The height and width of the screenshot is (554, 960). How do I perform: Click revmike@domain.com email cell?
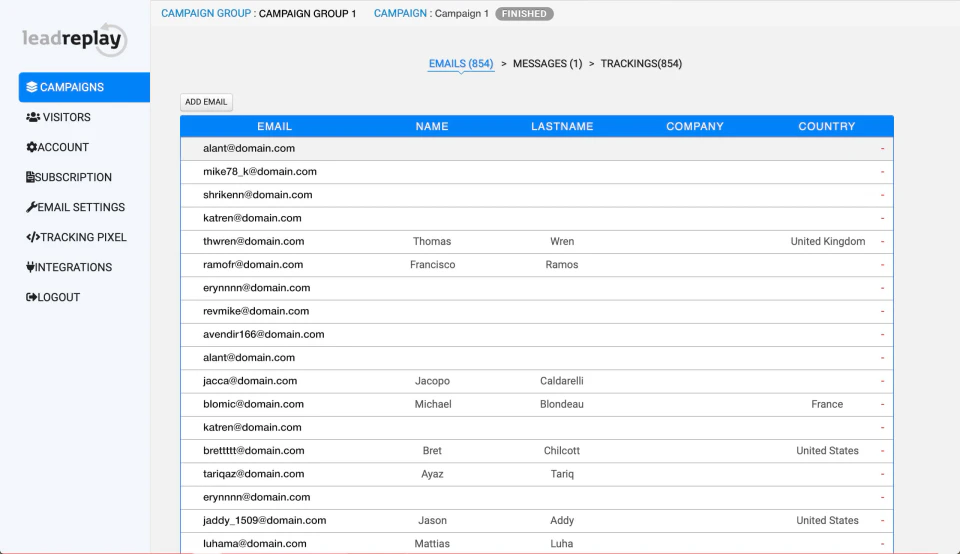coord(256,311)
